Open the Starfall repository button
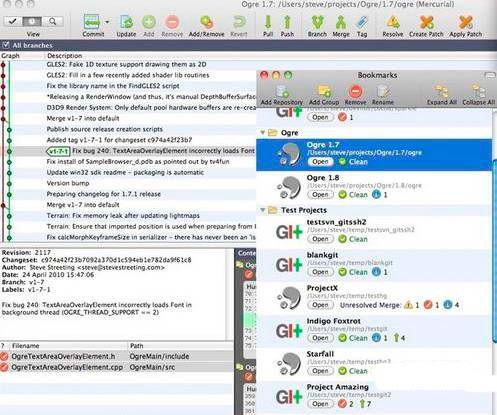The image size is (497, 415). [320, 371]
